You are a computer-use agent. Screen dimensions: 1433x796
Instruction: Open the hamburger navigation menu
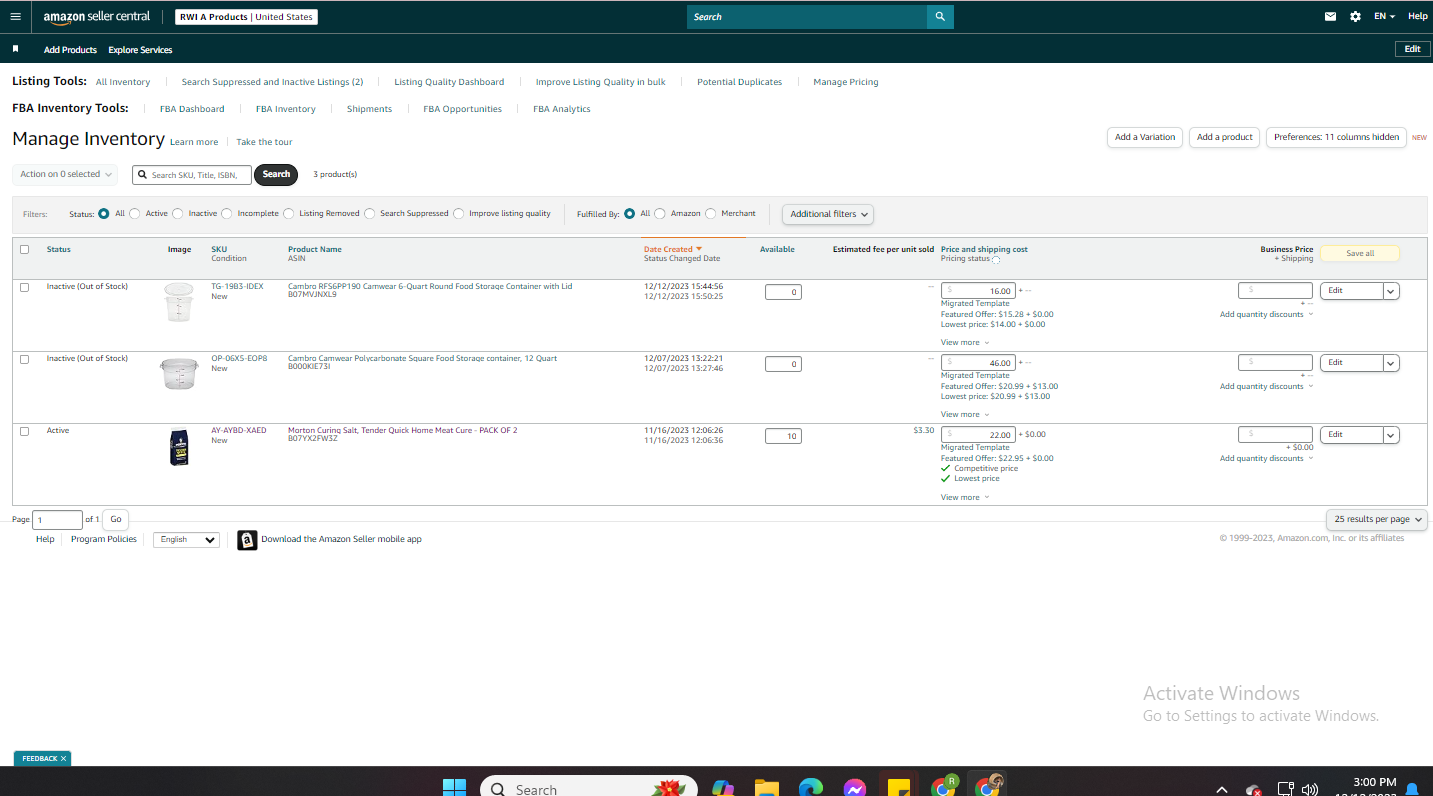pos(15,17)
